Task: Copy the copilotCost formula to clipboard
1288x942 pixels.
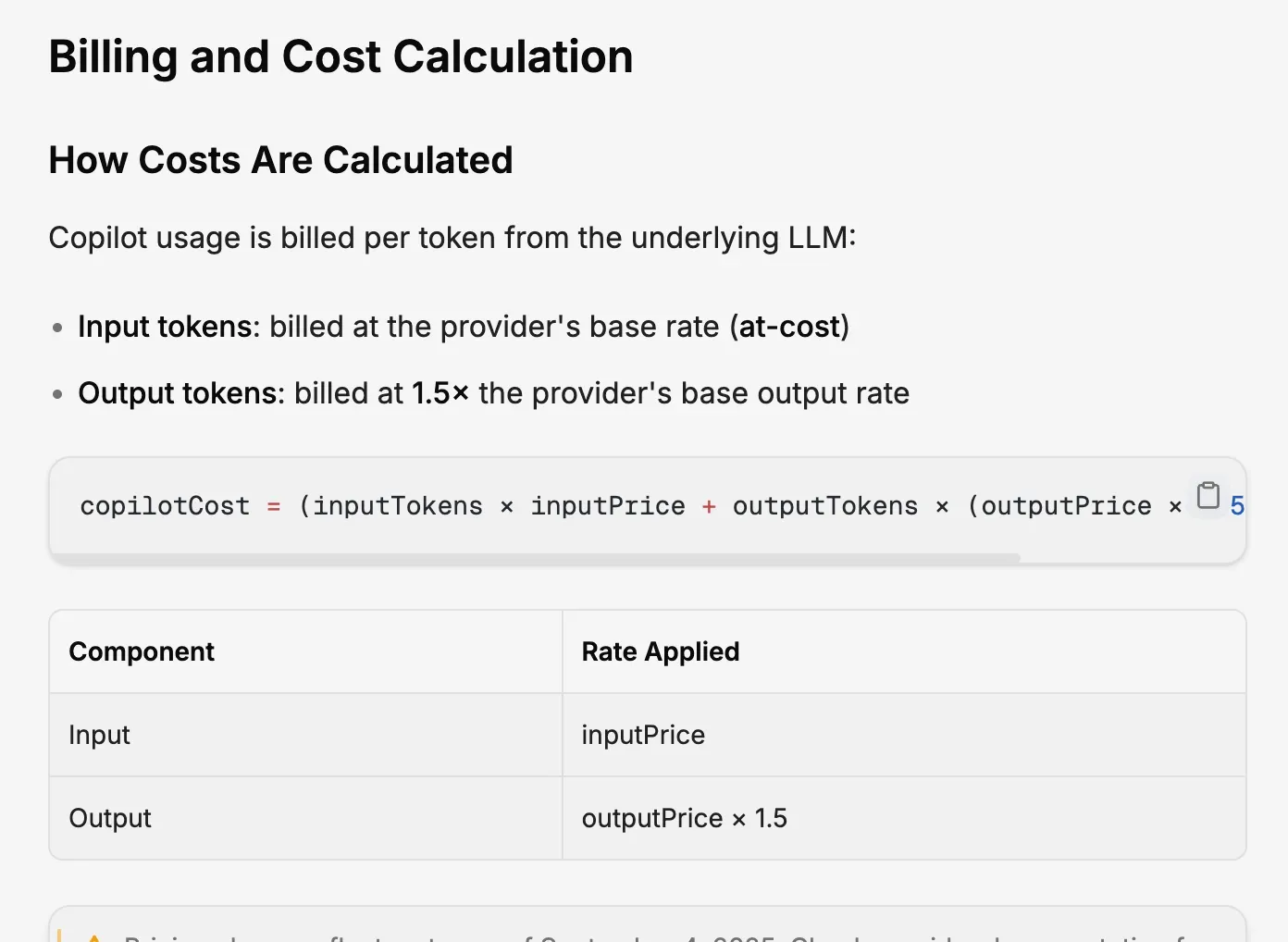Action: tap(1207, 496)
